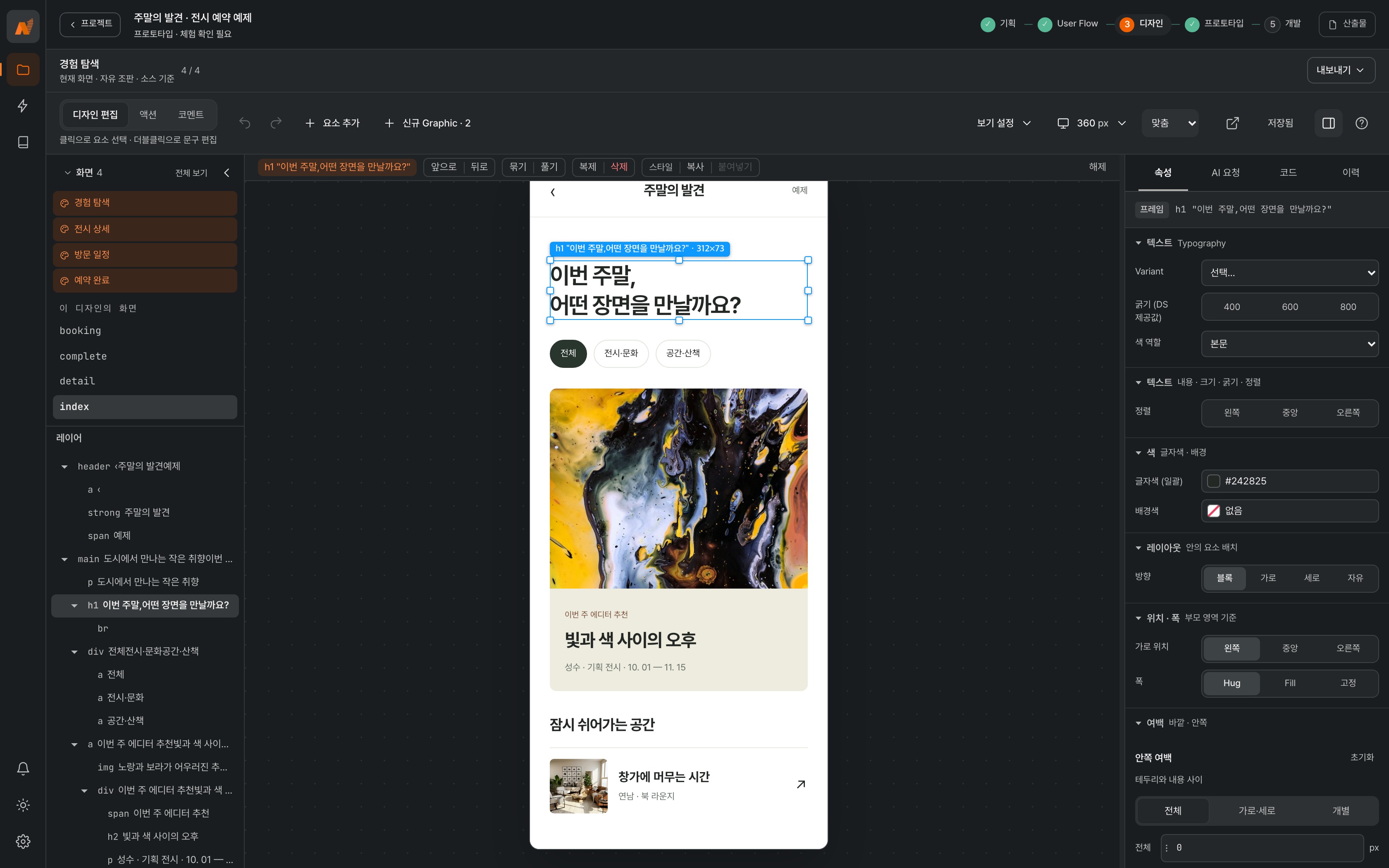Click 초기화 next to 안쪽 여백
1389x868 pixels.
tap(1362, 757)
